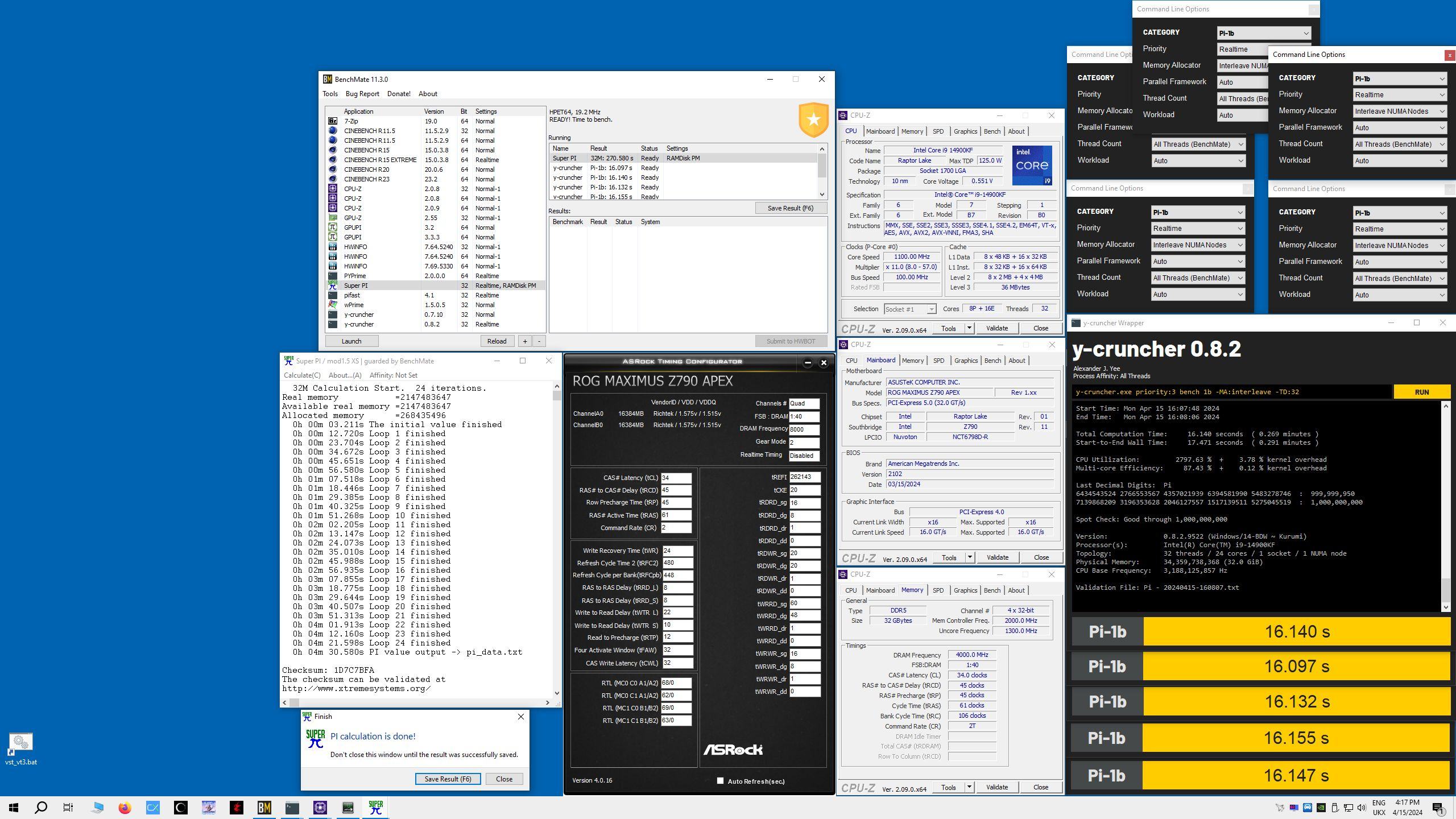Click the GPU-Z icon in BenchMate application list

coord(333,218)
